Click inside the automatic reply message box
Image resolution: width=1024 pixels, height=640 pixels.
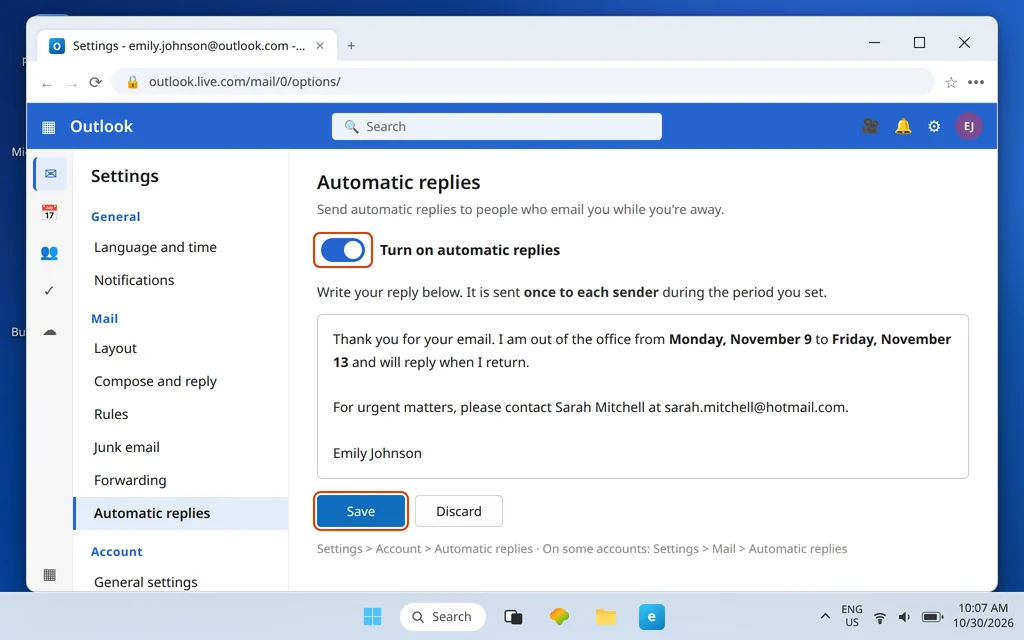pyautogui.click(x=643, y=396)
